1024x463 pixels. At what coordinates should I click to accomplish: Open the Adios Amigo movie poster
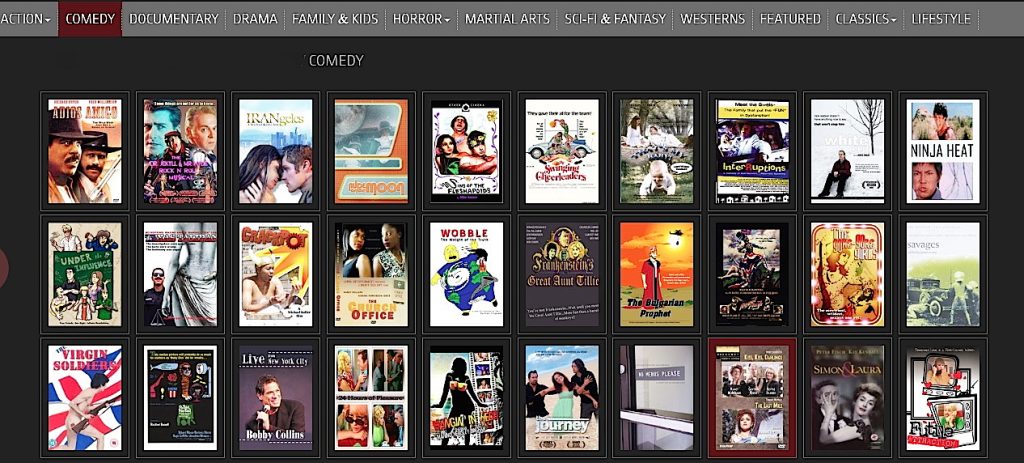pos(84,151)
